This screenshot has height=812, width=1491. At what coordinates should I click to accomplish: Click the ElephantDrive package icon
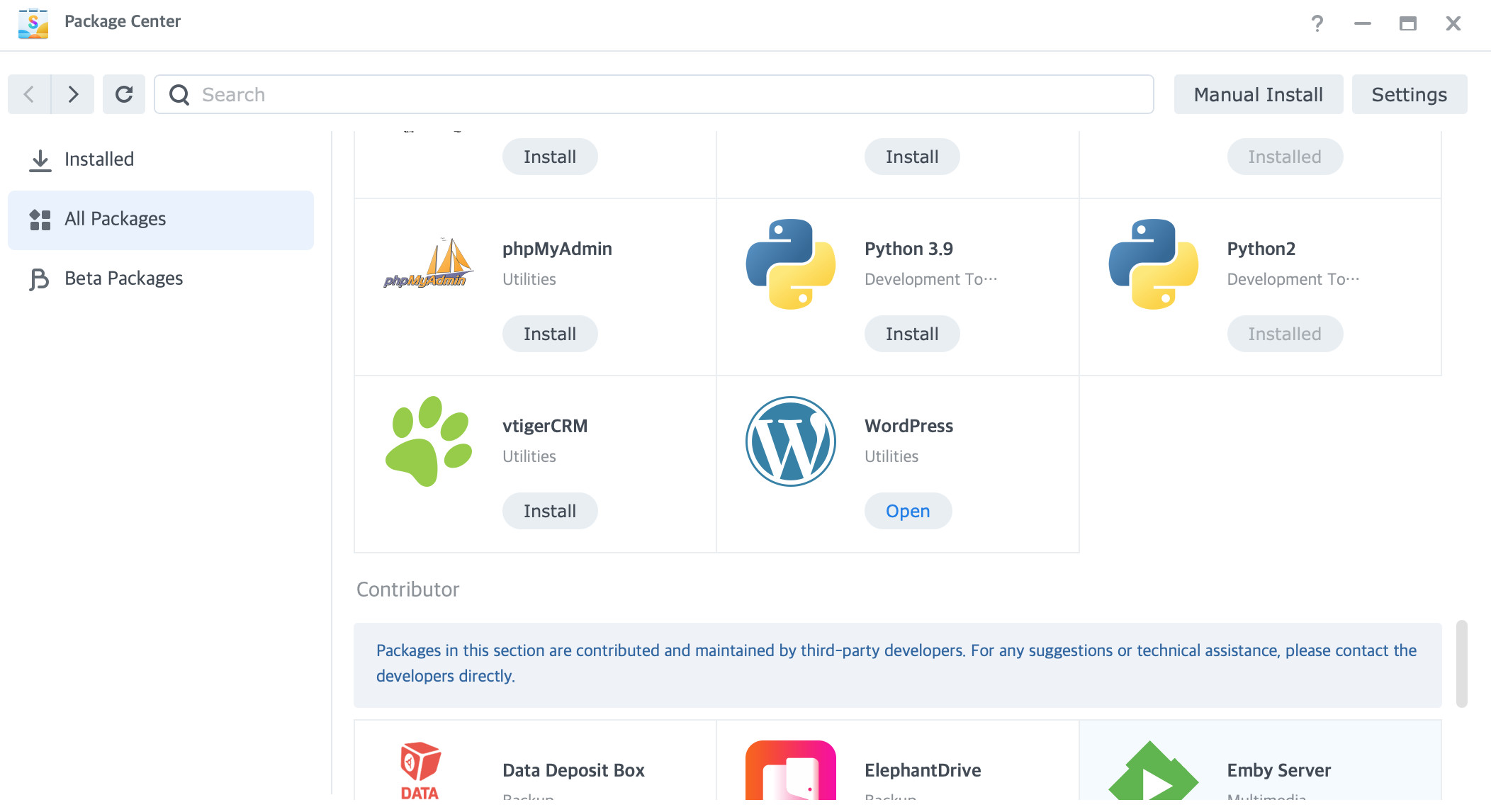coord(790,771)
